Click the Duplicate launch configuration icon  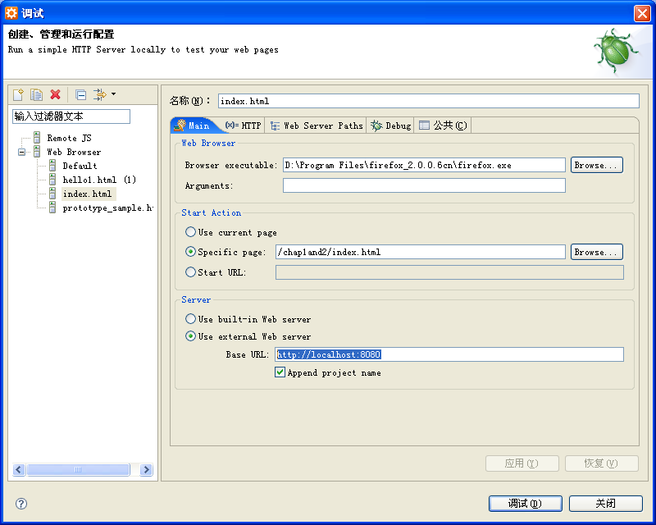[36, 95]
